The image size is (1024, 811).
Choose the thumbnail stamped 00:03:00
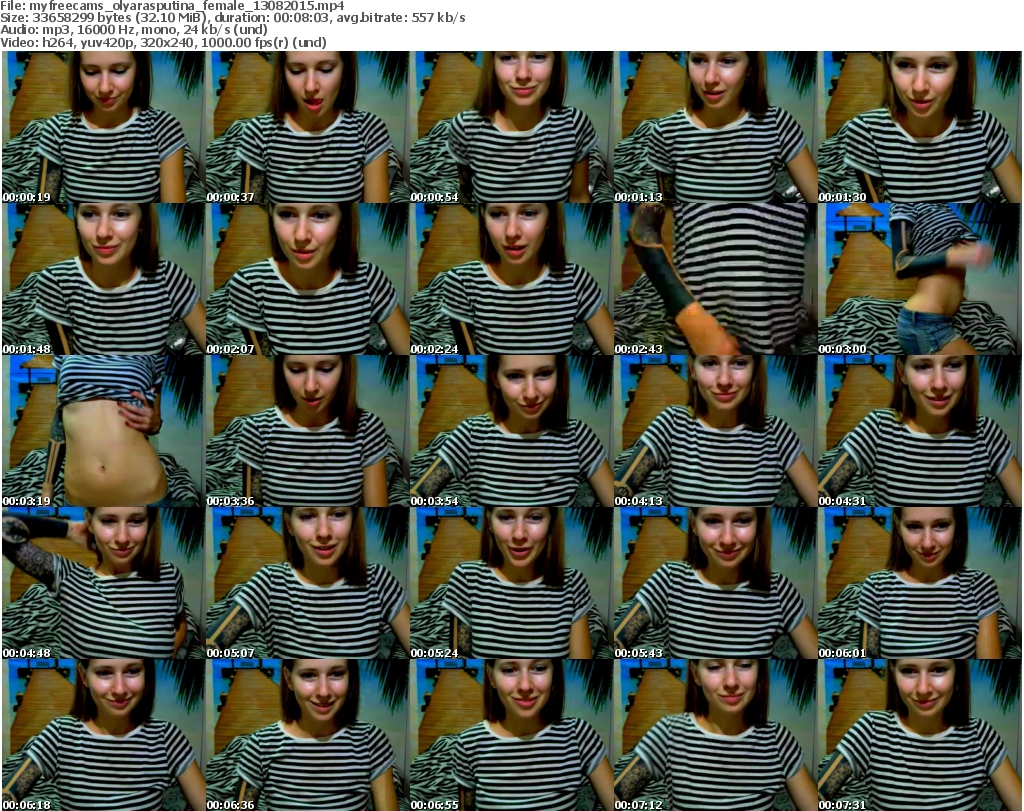coord(920,279)
